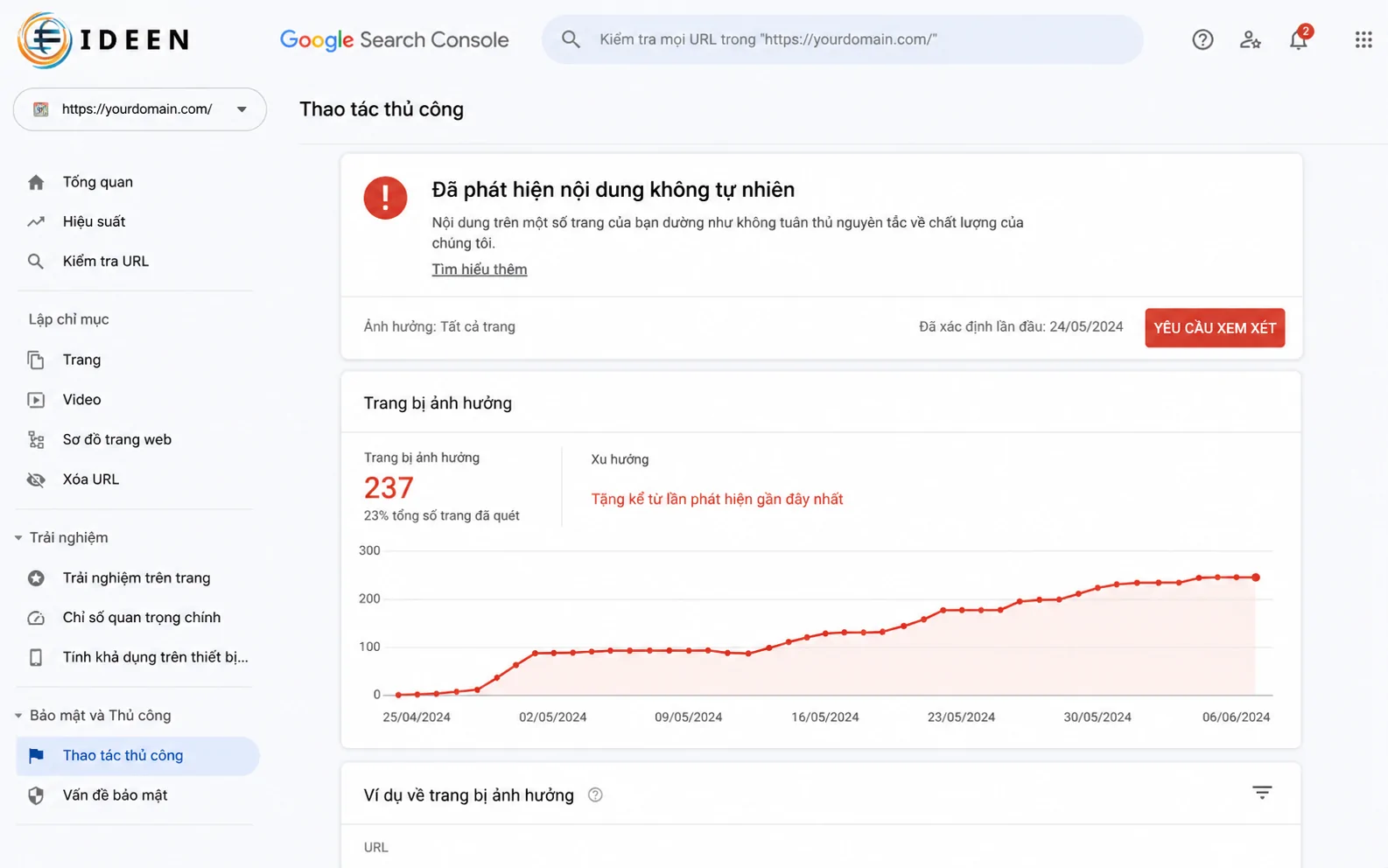
Task: Click the YÊU CẦU XEM XÉT button
Action: tap(1215, 328)
